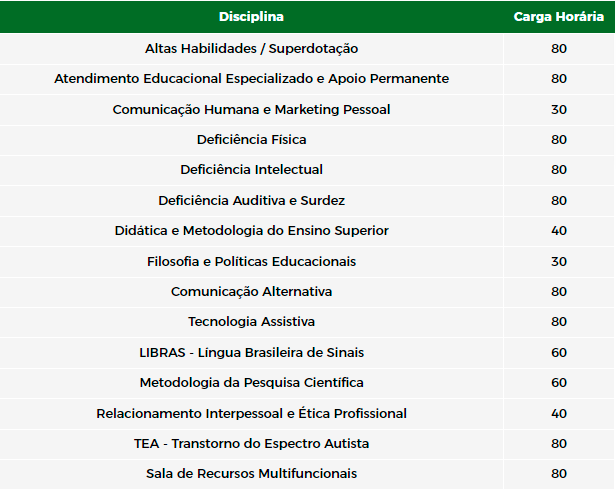Select Atendimento Educacional Especializado e Apoio Permanente
This screenshot has height=490, width=616.
point(251,79)
